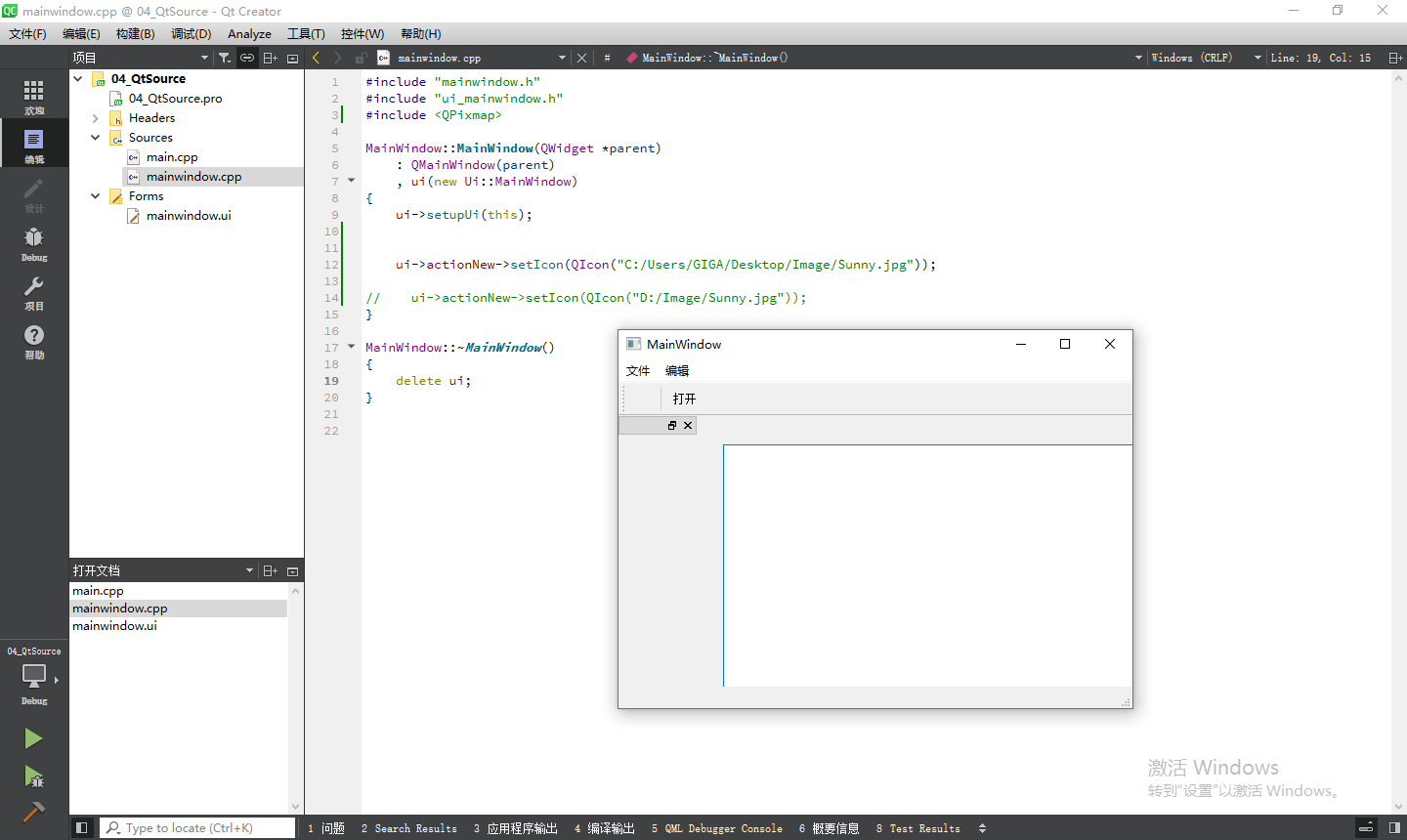Screen dimensions: 1407x840
Task: Open the 帮助(H) menu
Action: tap(421, 33)
